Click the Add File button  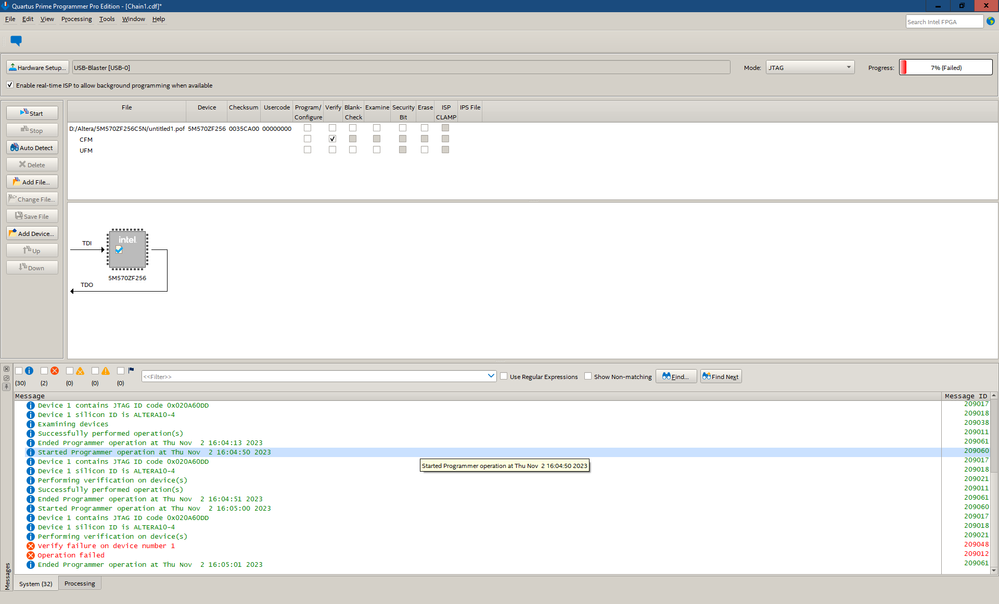32,182
